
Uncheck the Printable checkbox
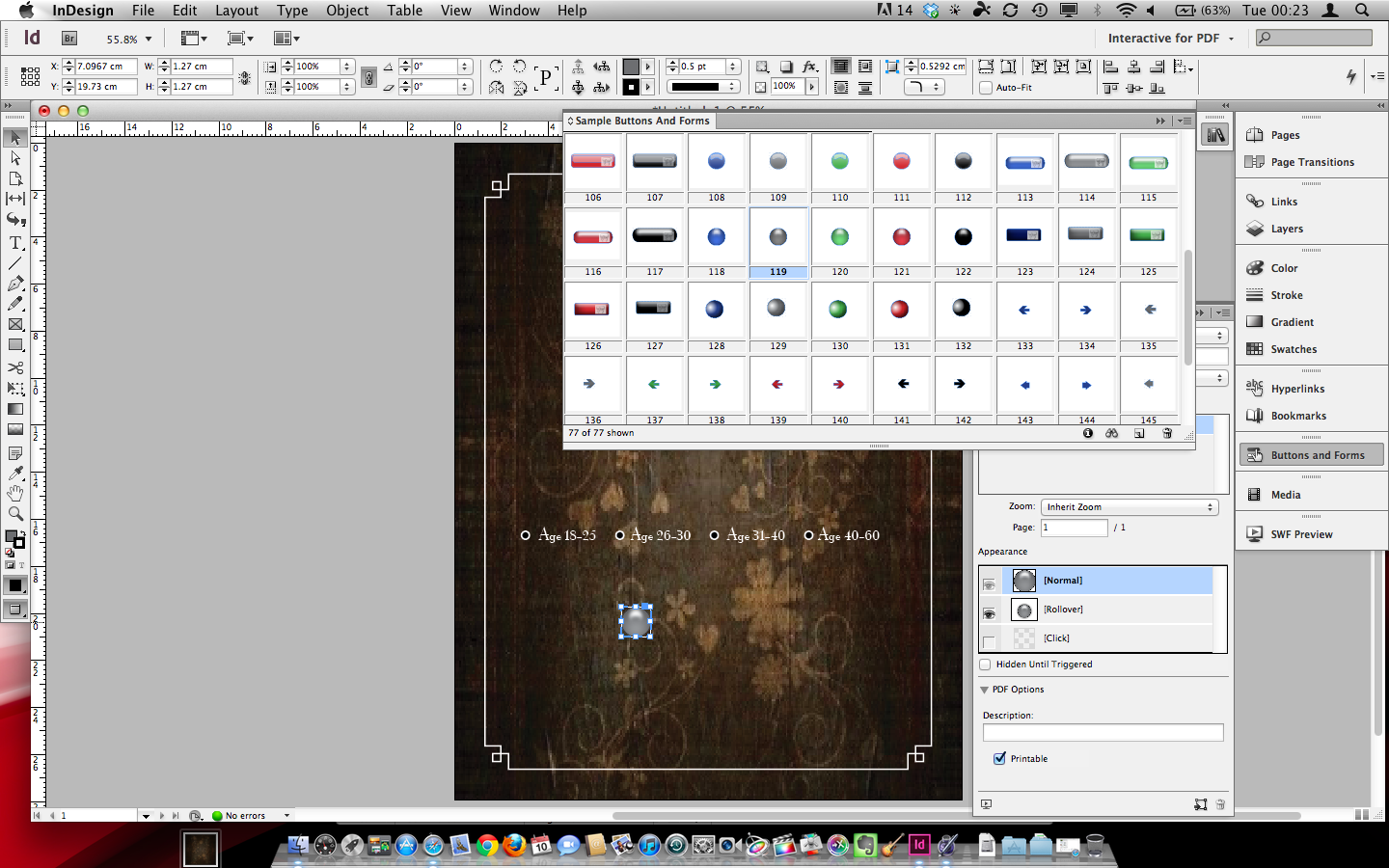coord(999,758)
